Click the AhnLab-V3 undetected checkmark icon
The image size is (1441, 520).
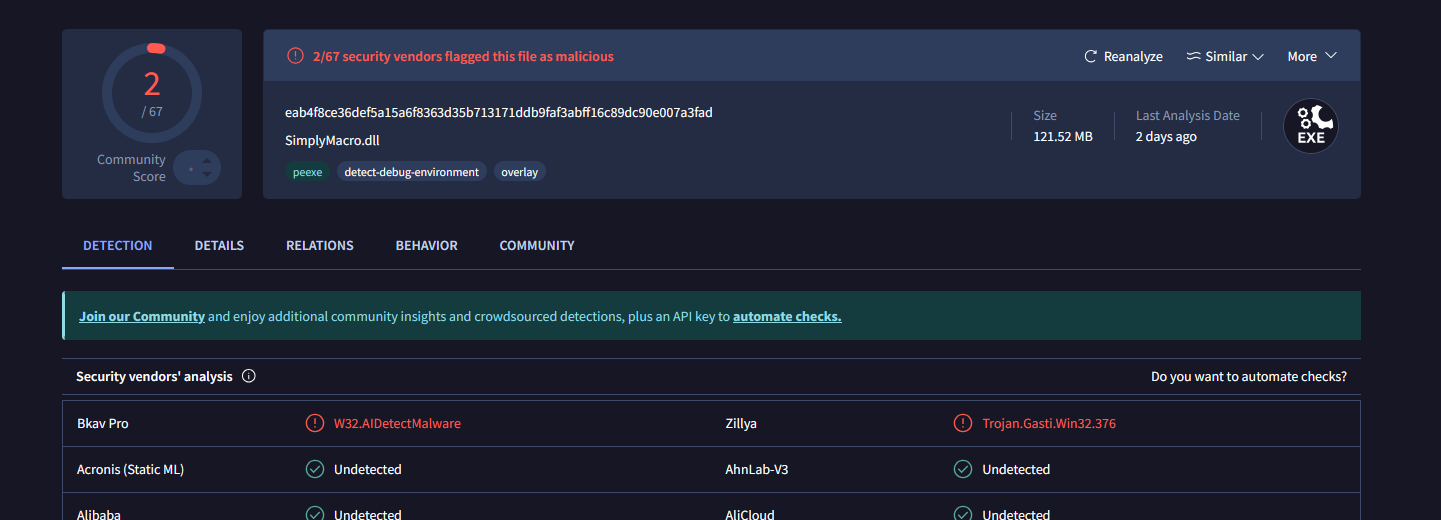(963, 469)
